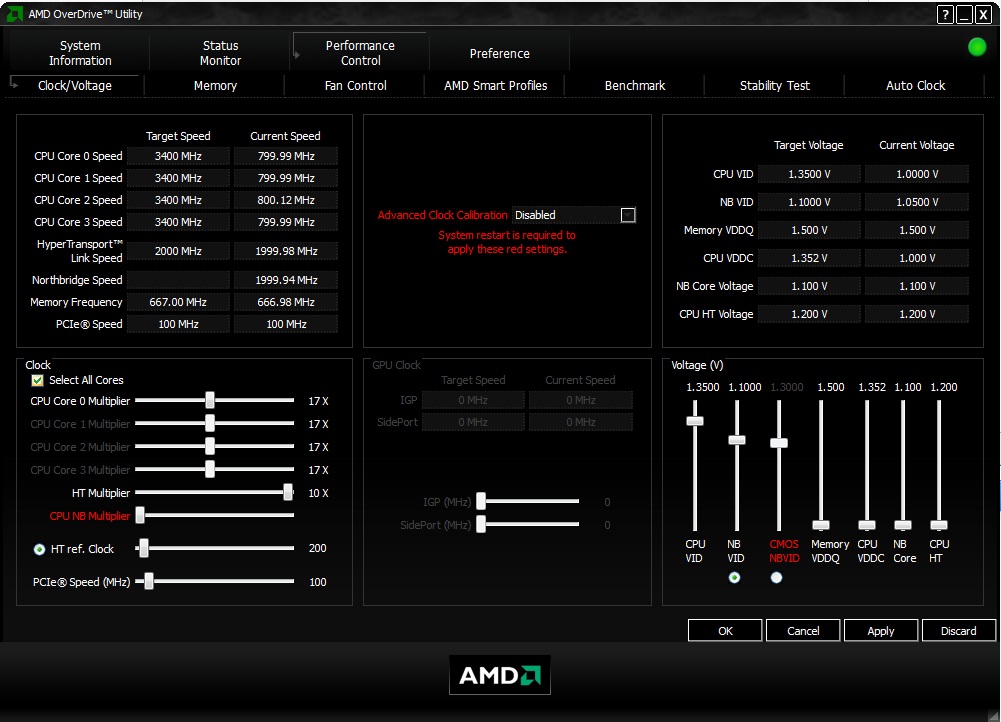Click HyperTransport Link target 2000 MHz field
Viewport: 1001px width, 722px height.
click(x=178, y=251)
